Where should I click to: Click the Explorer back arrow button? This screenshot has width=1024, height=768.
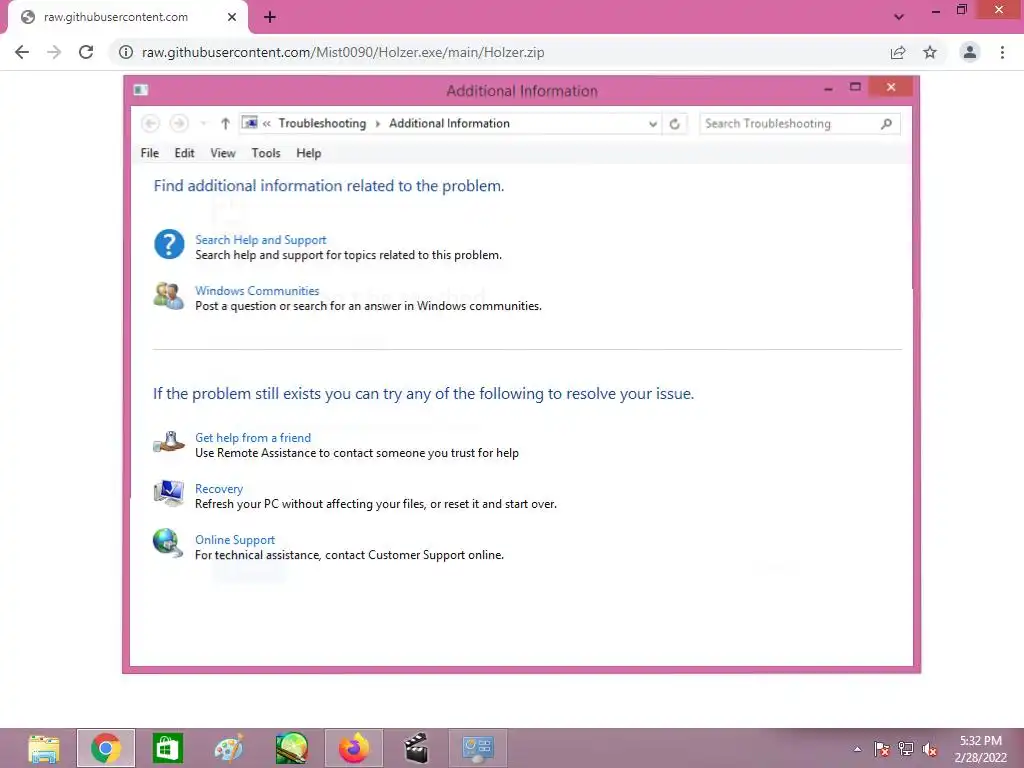pos(150,123)
